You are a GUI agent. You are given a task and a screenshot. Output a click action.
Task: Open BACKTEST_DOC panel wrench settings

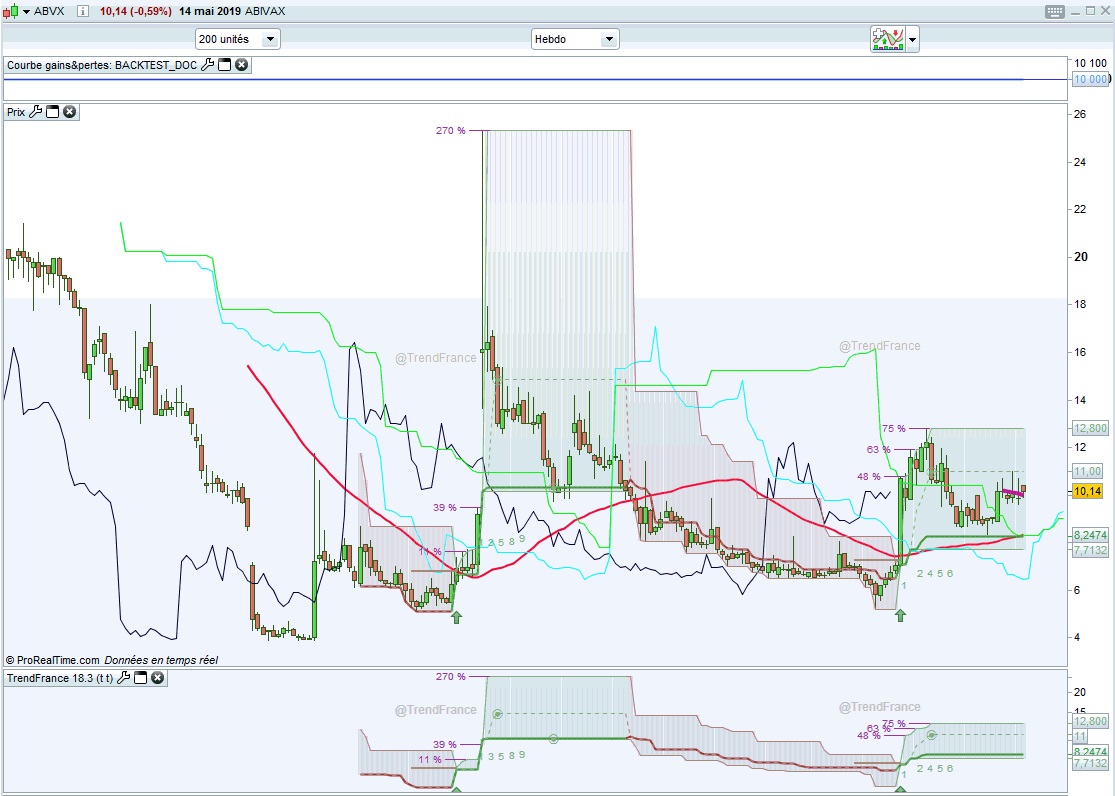click(208, 65)
